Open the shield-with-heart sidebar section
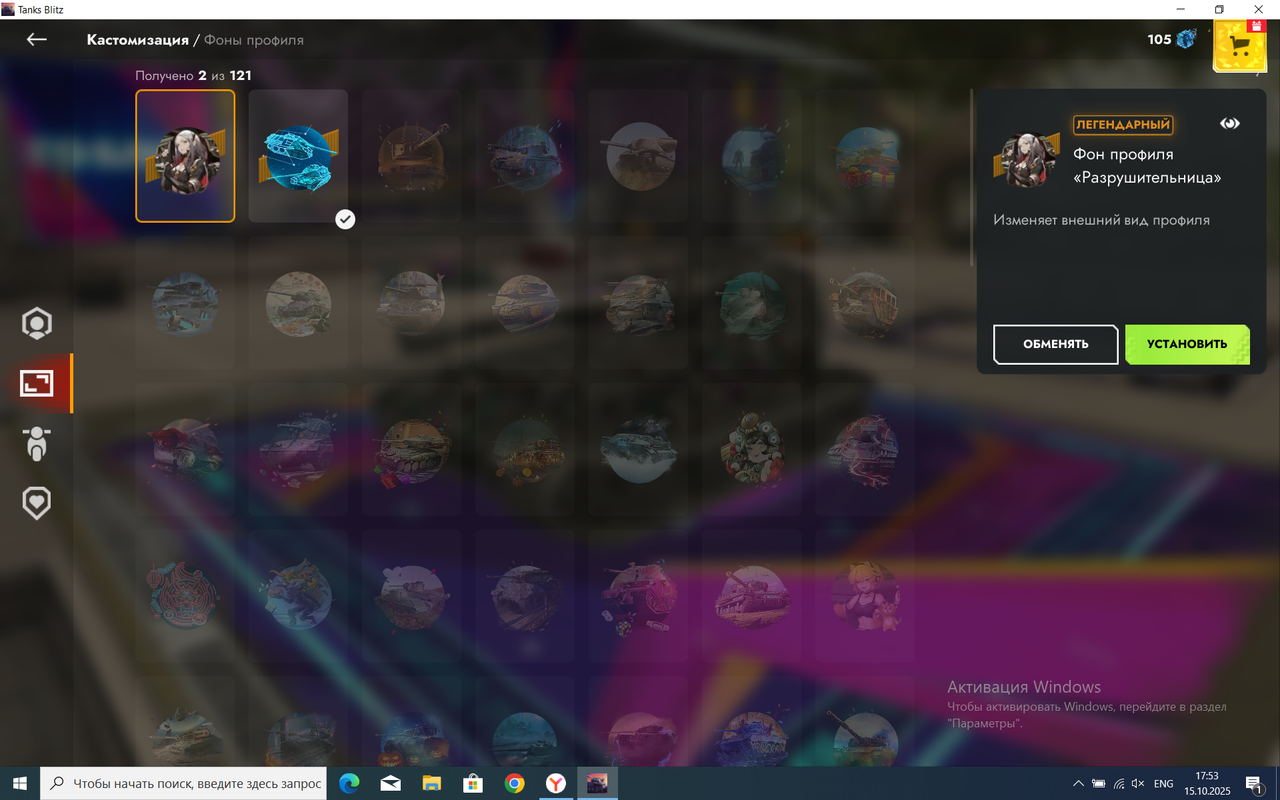The width and height of the screenshot is (1280, 800). [37, 503]
